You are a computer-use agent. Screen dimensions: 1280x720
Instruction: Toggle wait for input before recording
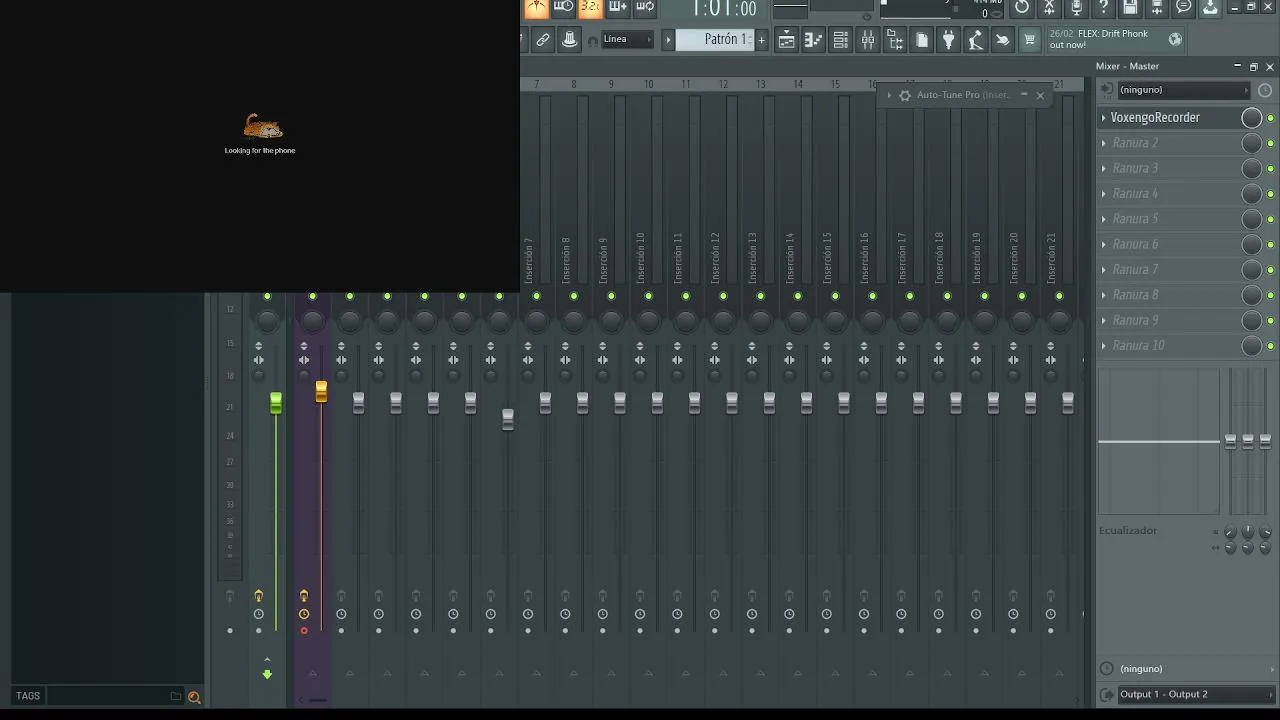click(564, 8)
